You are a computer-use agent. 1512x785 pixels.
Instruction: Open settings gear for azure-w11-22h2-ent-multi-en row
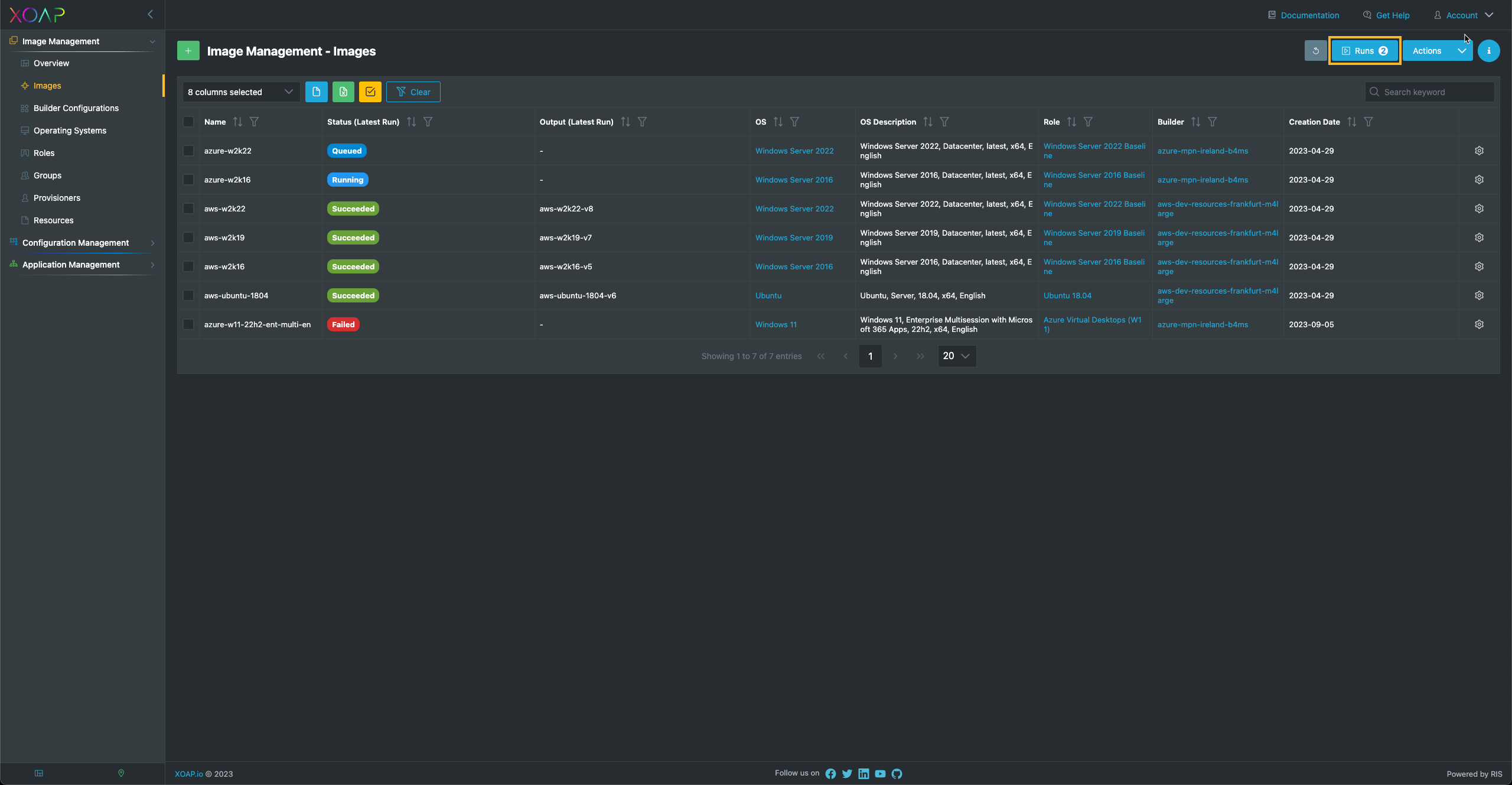point(1479,324)
